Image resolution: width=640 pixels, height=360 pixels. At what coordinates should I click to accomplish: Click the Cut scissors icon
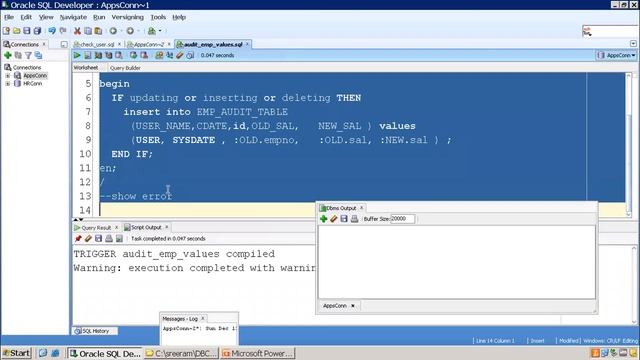[x=77, y=31]
